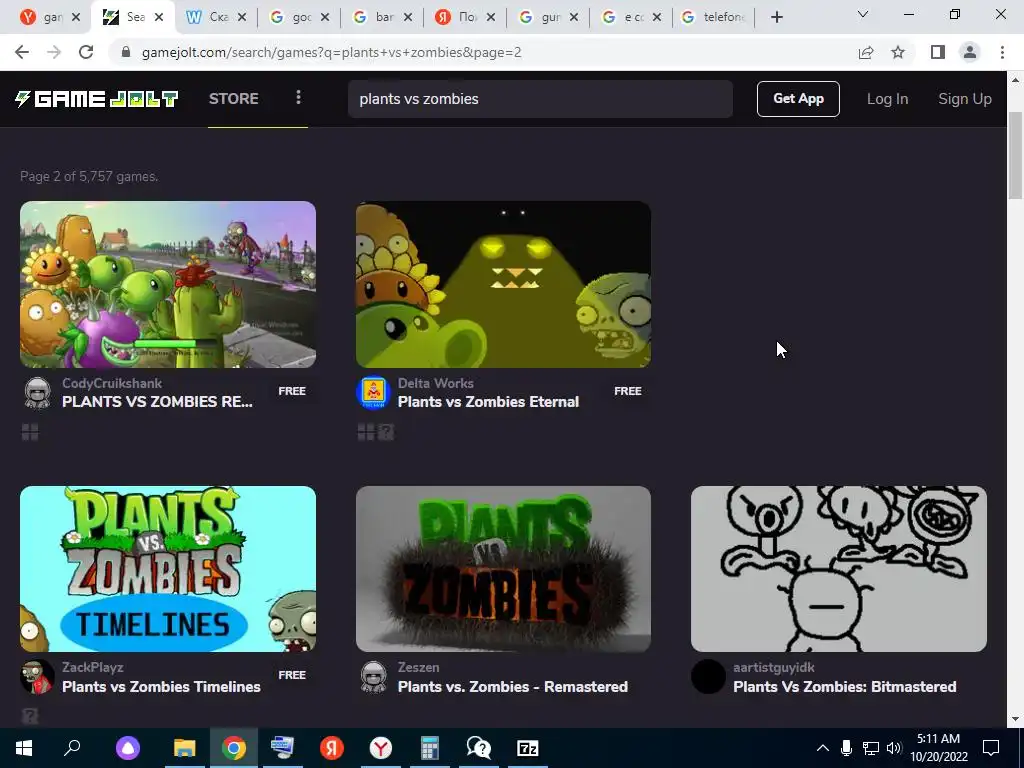Open the Calculator taskbar icon

(x=430, y=748)
